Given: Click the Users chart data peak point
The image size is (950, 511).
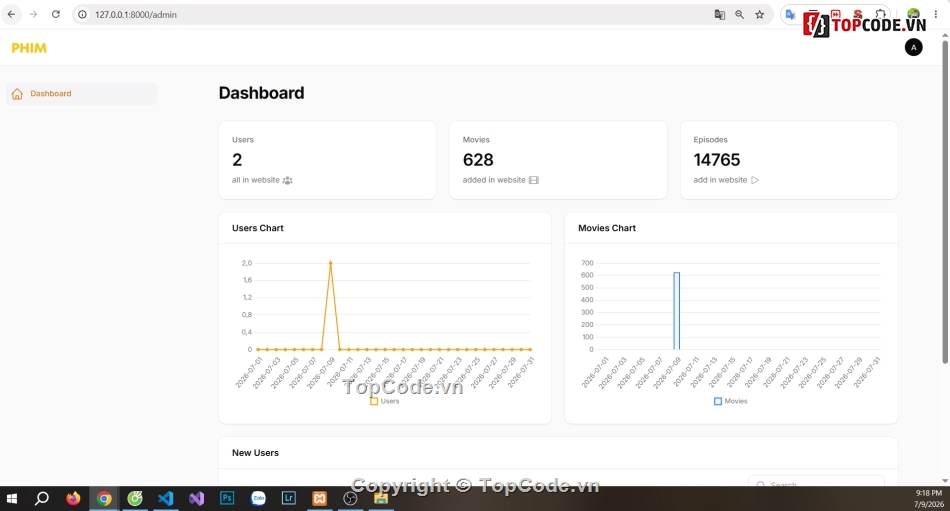Looking at the screenshot, I should pyautogui.click(x=330, y=262).
